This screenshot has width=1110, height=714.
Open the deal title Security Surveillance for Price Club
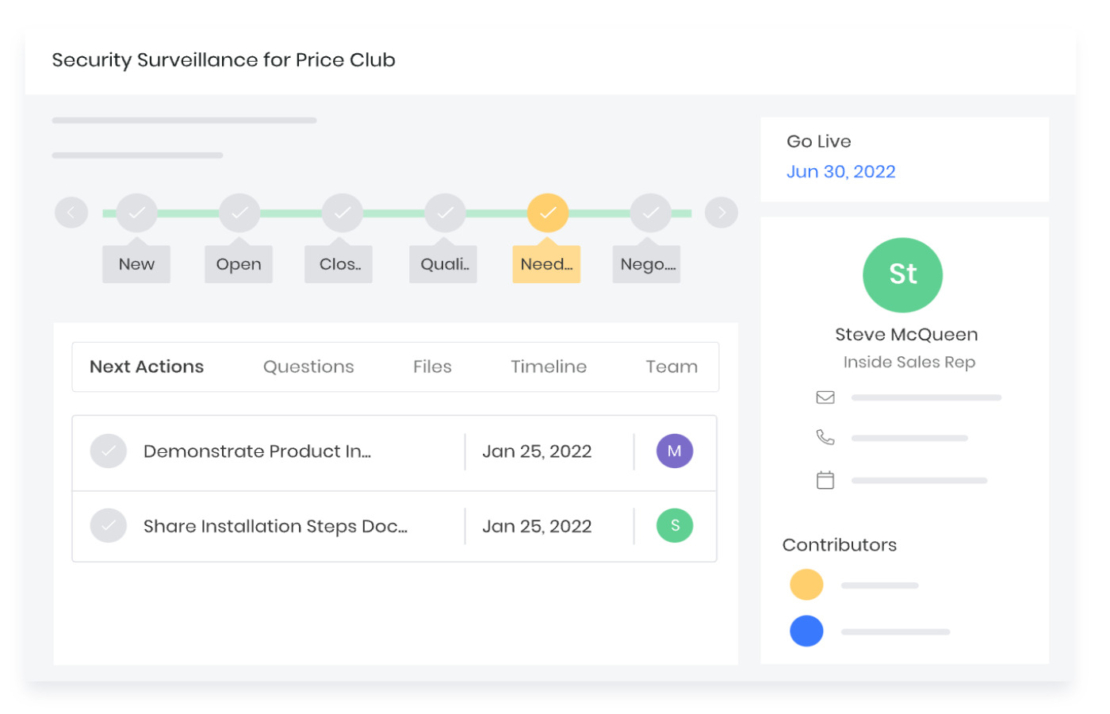[x=224, y=60]
